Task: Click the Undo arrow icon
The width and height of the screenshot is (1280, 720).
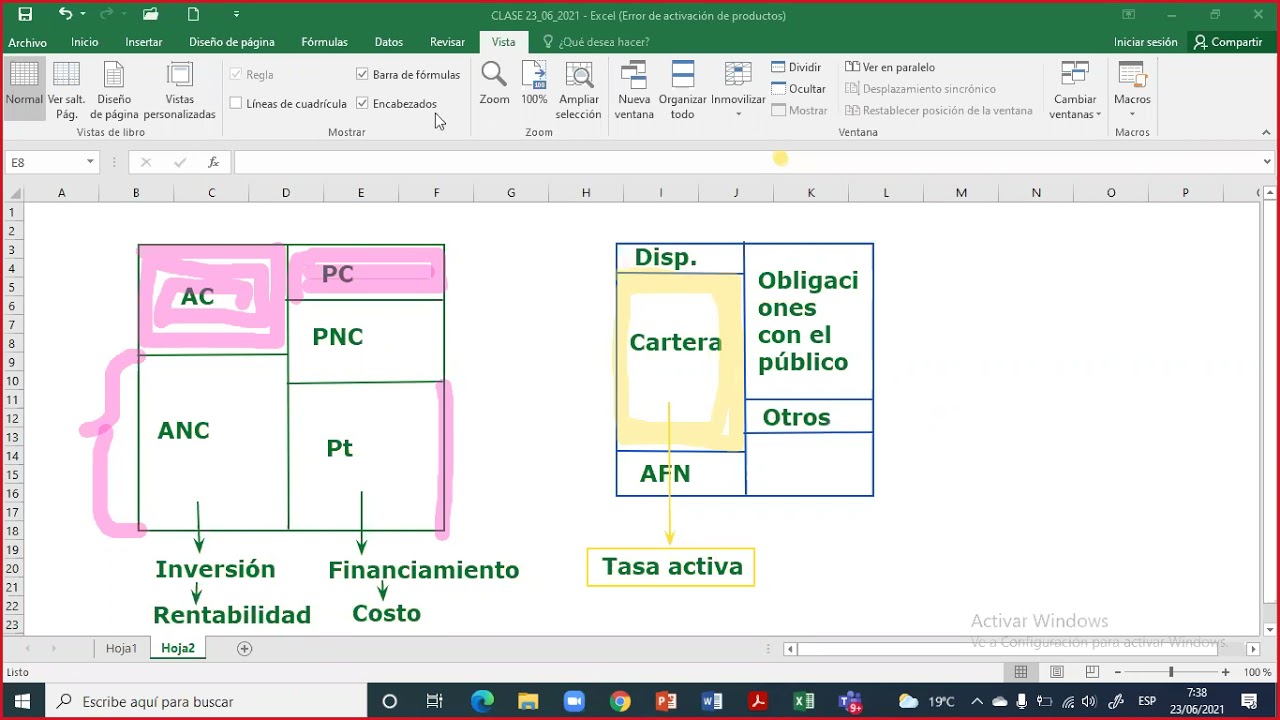Action: pos(65,14)
